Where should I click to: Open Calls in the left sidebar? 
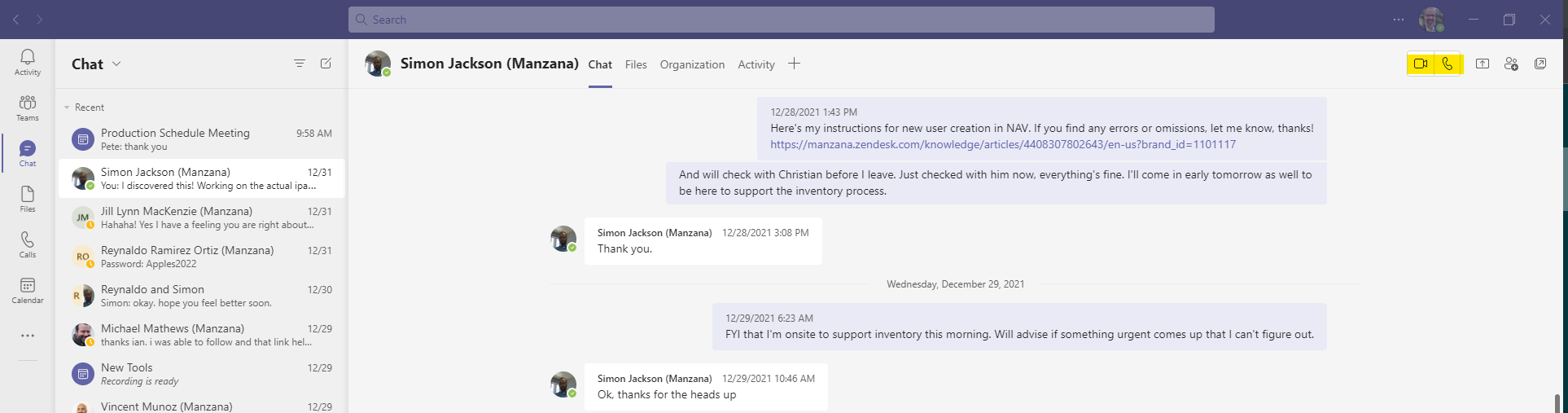coord(28,244)
